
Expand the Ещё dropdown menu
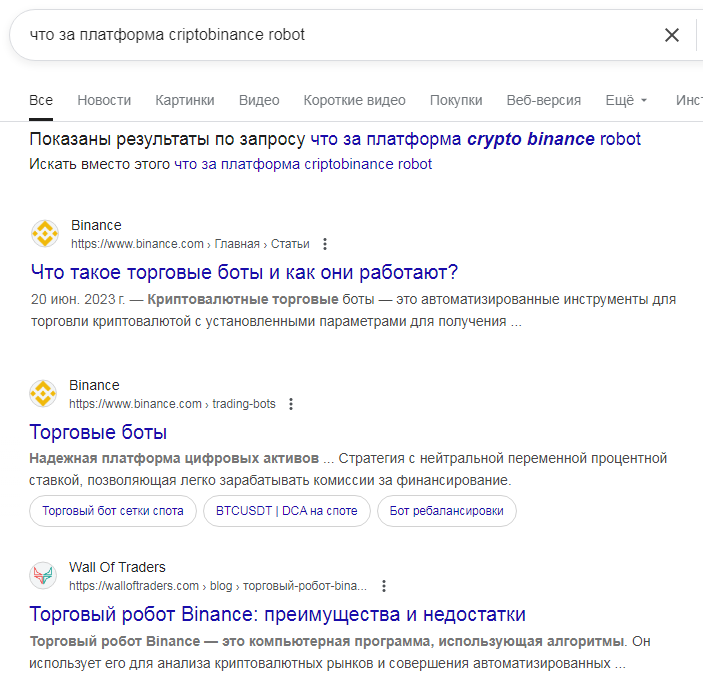(x=626, y=100)
